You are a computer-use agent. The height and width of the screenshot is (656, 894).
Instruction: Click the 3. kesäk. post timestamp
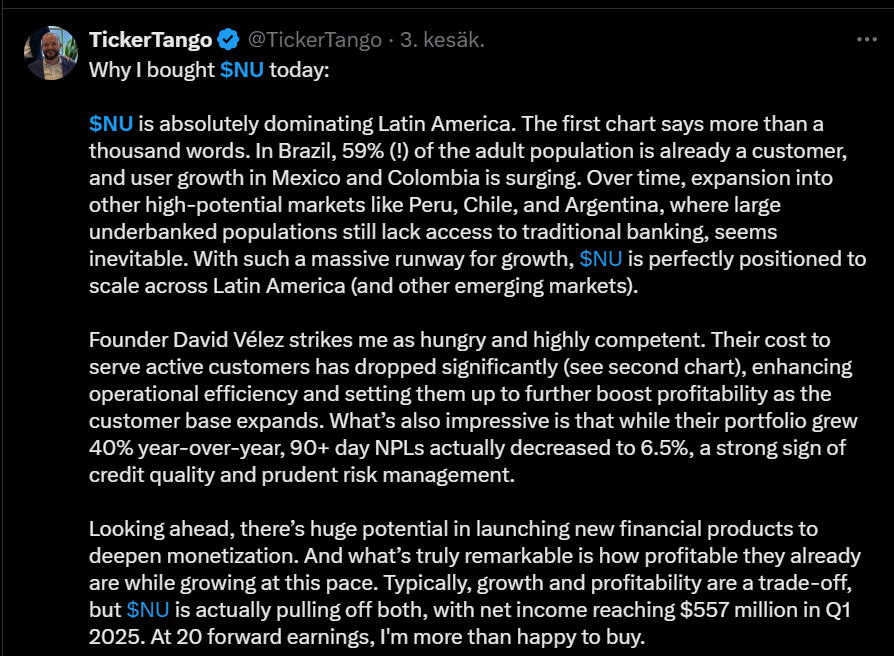coord(442,39)
